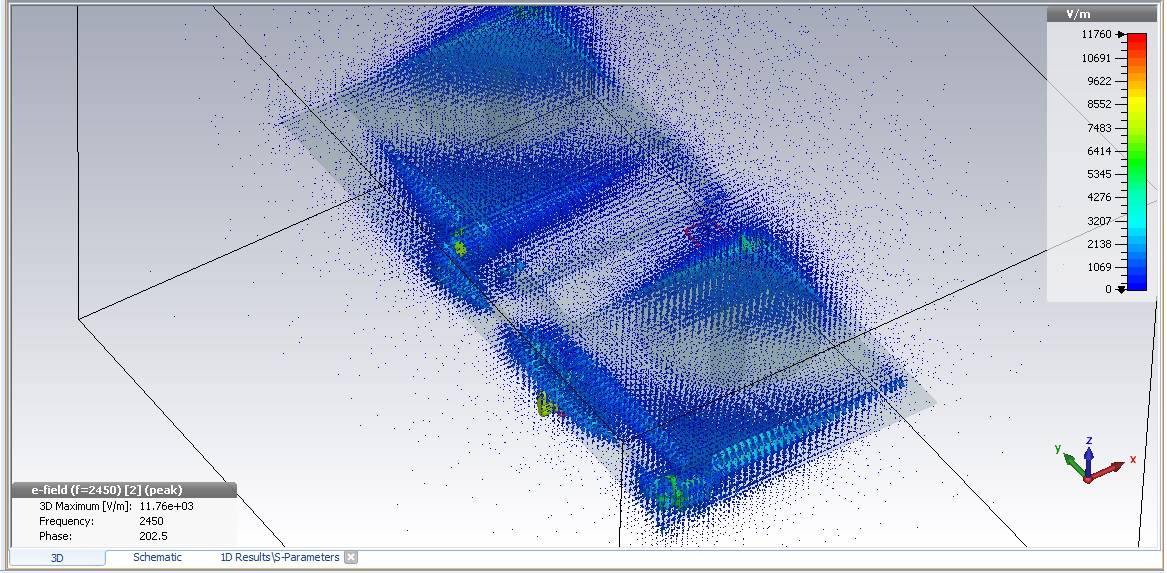Click the red region of the color bar
This screenshot has height=573, width=1167.
click(1137, 45)
